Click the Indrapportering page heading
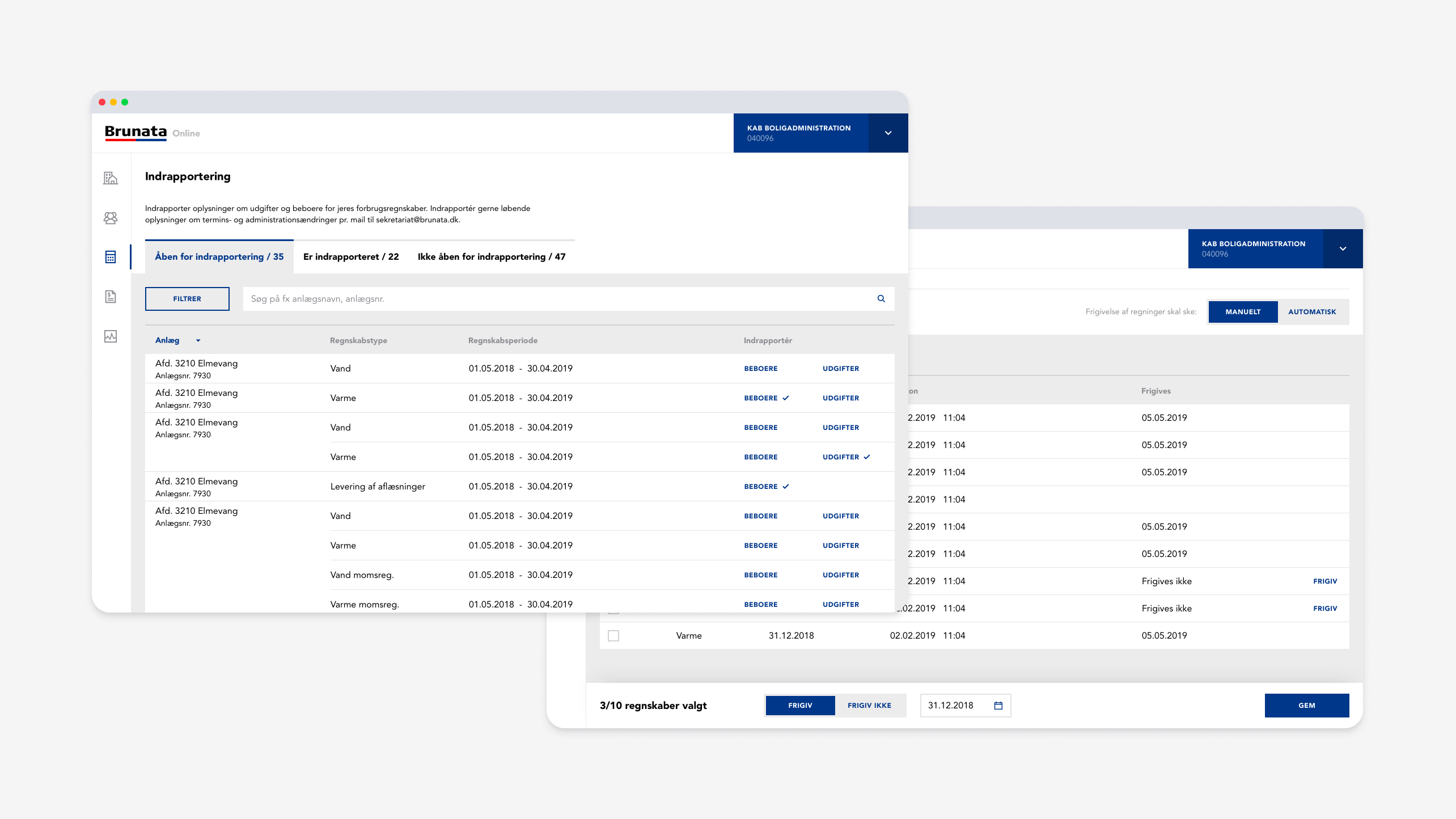This screenshot has width=1456, height=819. tap(188, 176)
